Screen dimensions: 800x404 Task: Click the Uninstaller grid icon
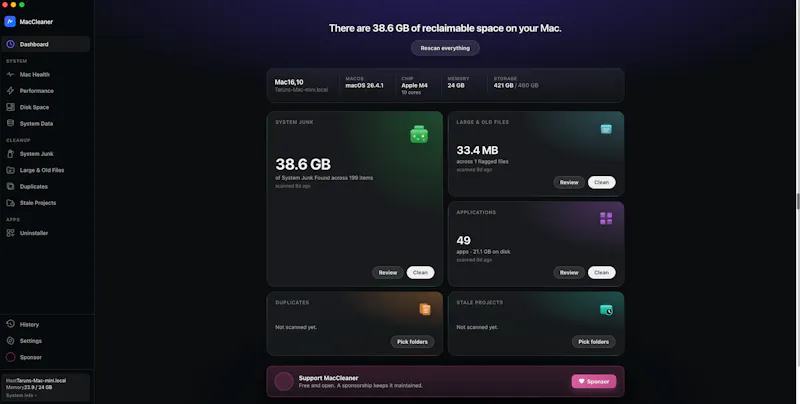point(10,233)
